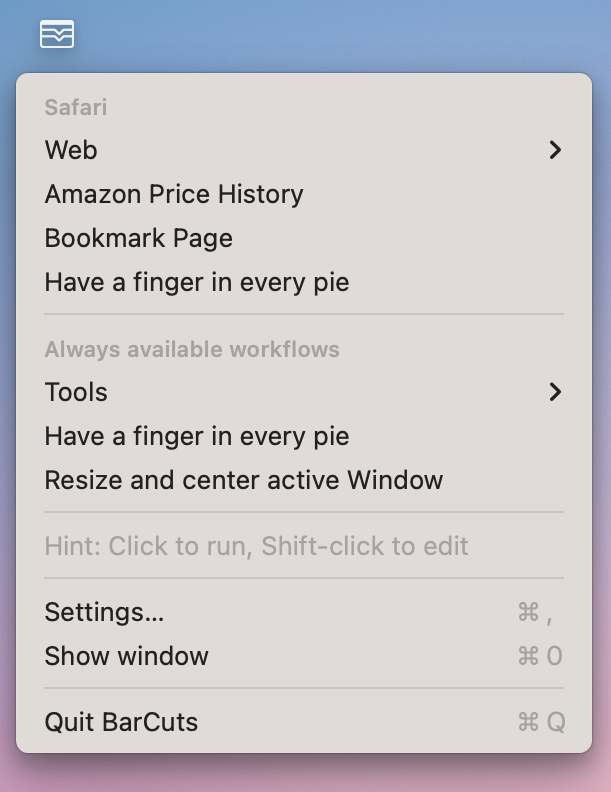Select the always-available 'Have a finger in every pie'
Screen dimensions: 611x792
(x=304, y=436)
